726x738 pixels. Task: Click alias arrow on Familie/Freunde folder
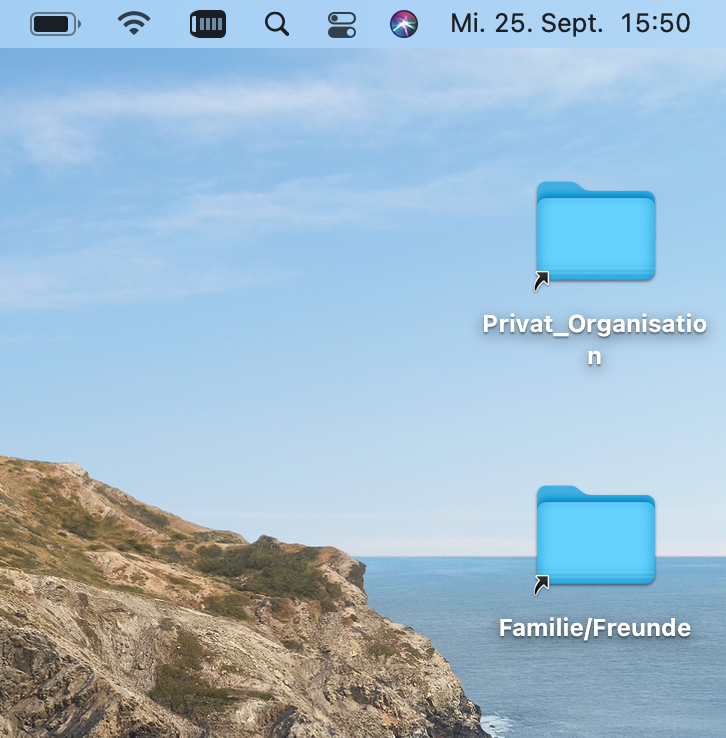pyautogui.click(x=541, y=585)
